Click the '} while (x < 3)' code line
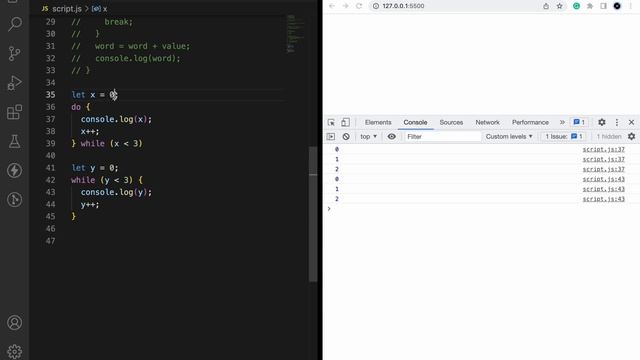640x360 pixels. coord(107,144)
